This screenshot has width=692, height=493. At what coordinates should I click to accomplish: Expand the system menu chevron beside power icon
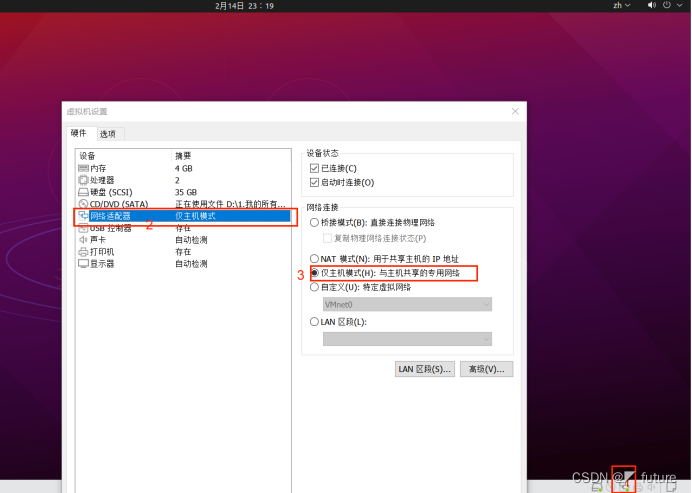point(680,5)
